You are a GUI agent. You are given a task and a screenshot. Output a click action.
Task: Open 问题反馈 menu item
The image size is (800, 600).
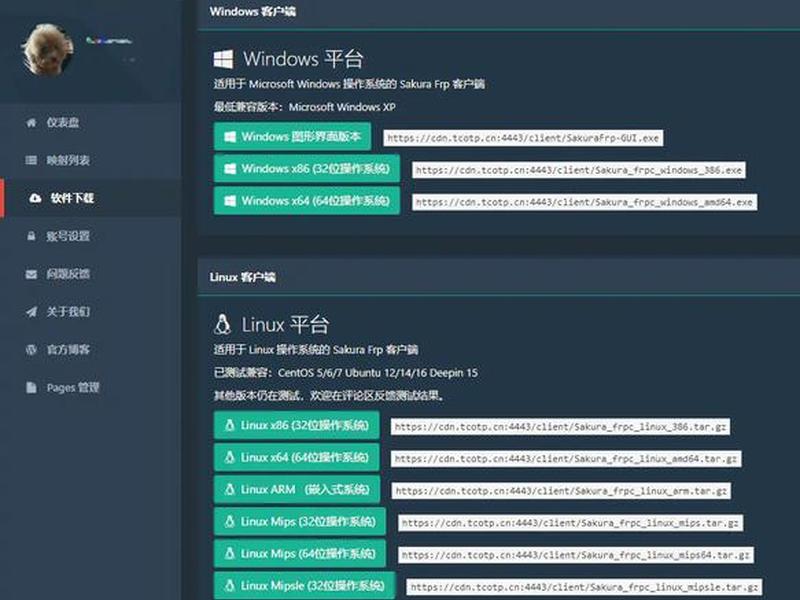pyautogui.click(x=91, y=274)
